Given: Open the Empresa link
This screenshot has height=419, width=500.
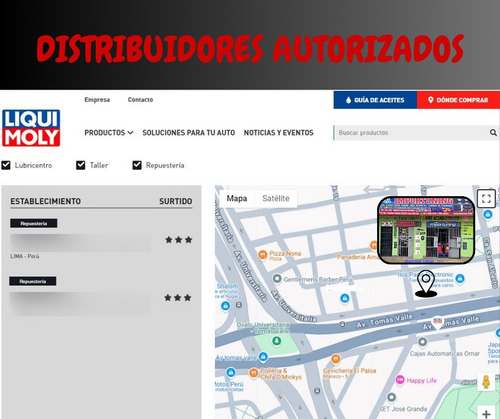Looking at the screenshot, I should click(97, 100).
